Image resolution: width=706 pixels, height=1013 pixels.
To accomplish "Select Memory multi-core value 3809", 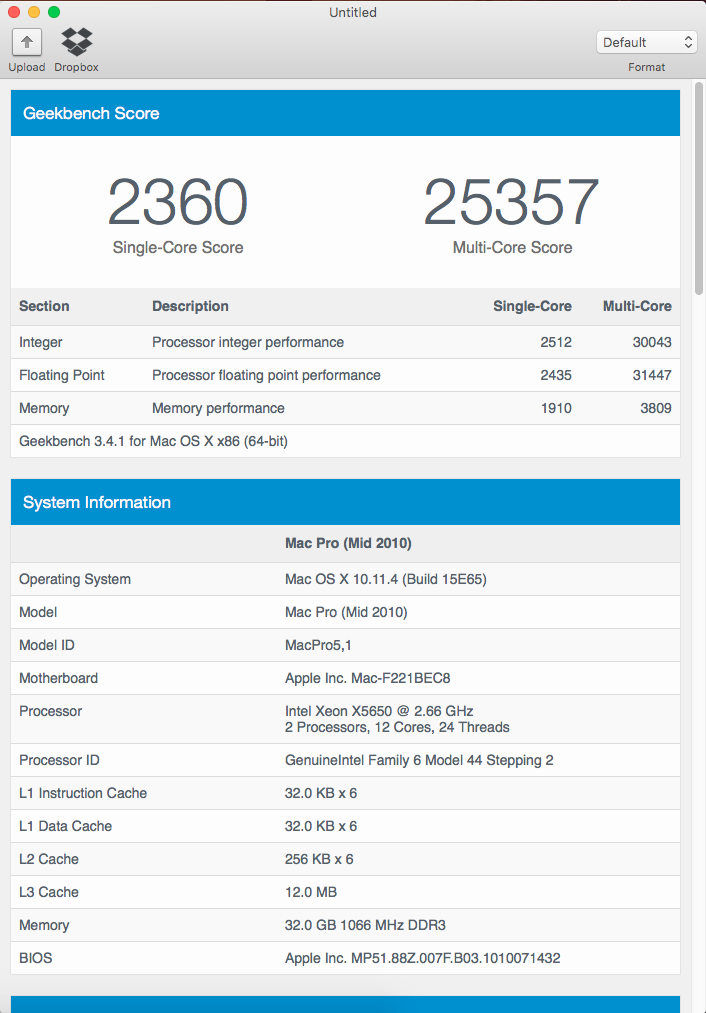I will (656, 408).
